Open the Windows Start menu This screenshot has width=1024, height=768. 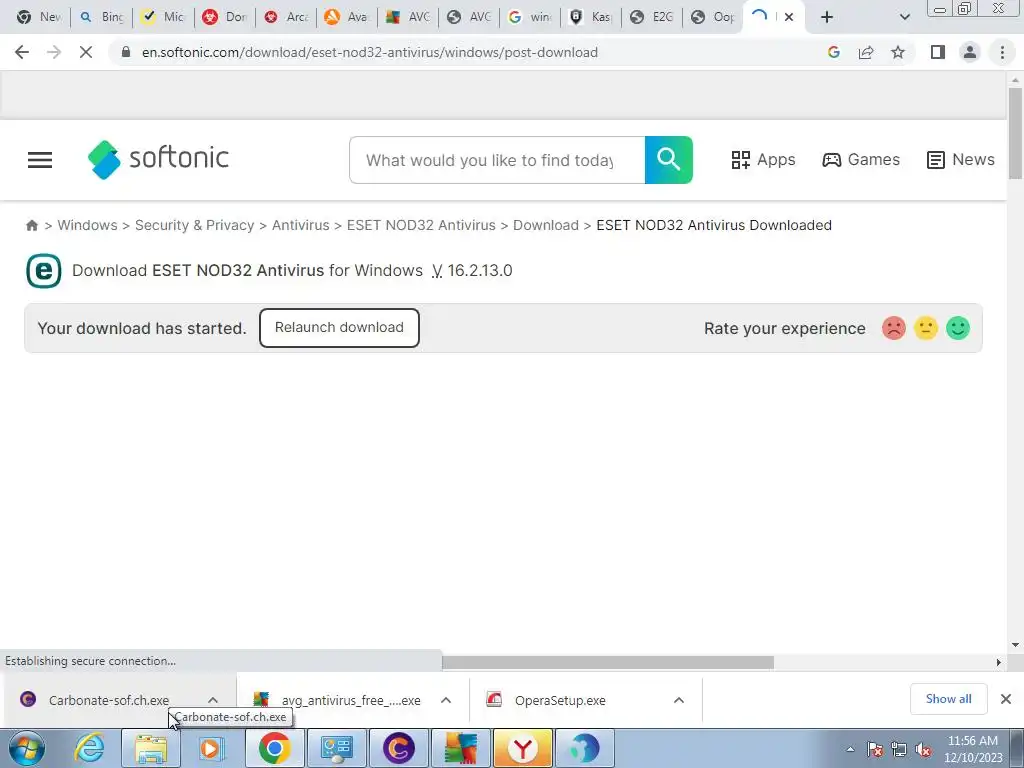pos(26,748)
